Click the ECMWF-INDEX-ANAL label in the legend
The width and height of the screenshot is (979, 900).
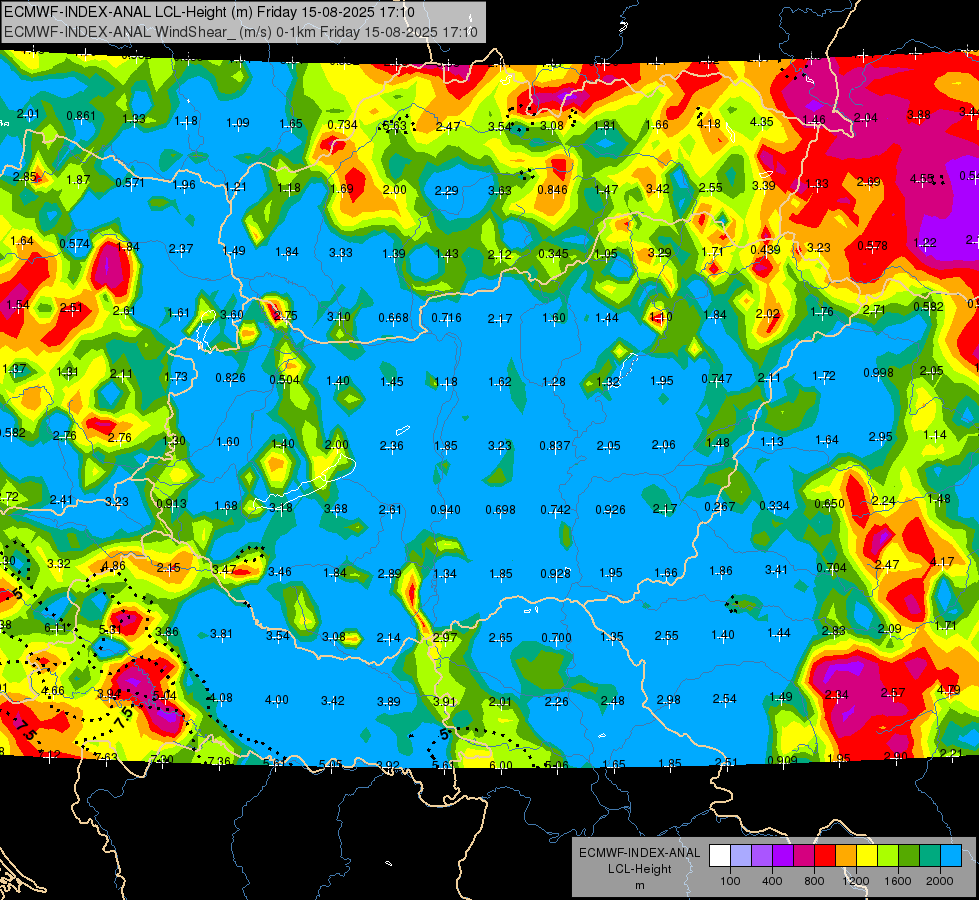639,853
